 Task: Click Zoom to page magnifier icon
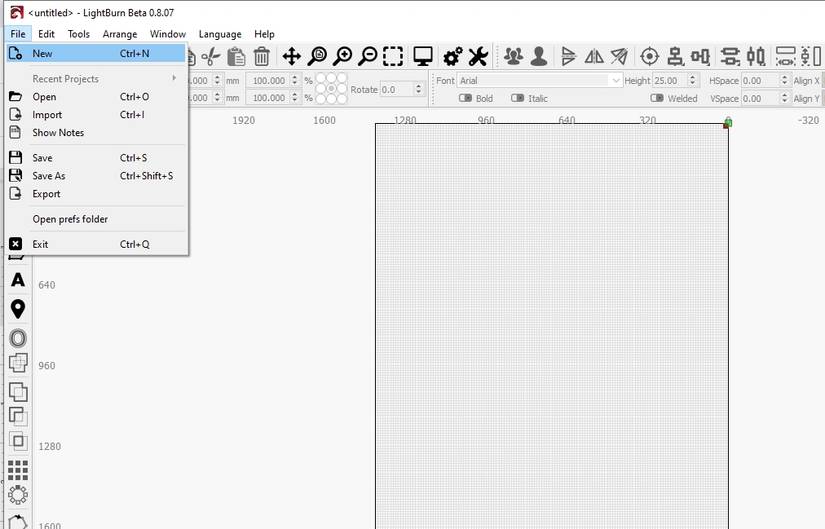pyautogui.click(x=317, y=56)
